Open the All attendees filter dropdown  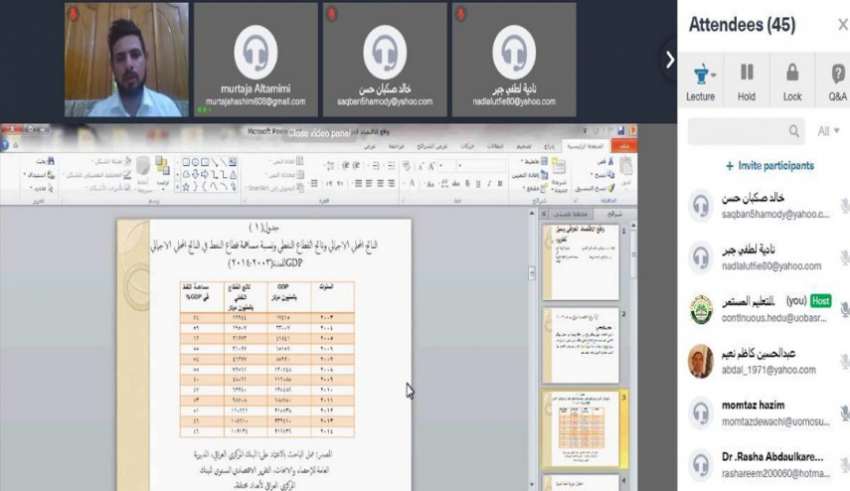pos(829,131)
